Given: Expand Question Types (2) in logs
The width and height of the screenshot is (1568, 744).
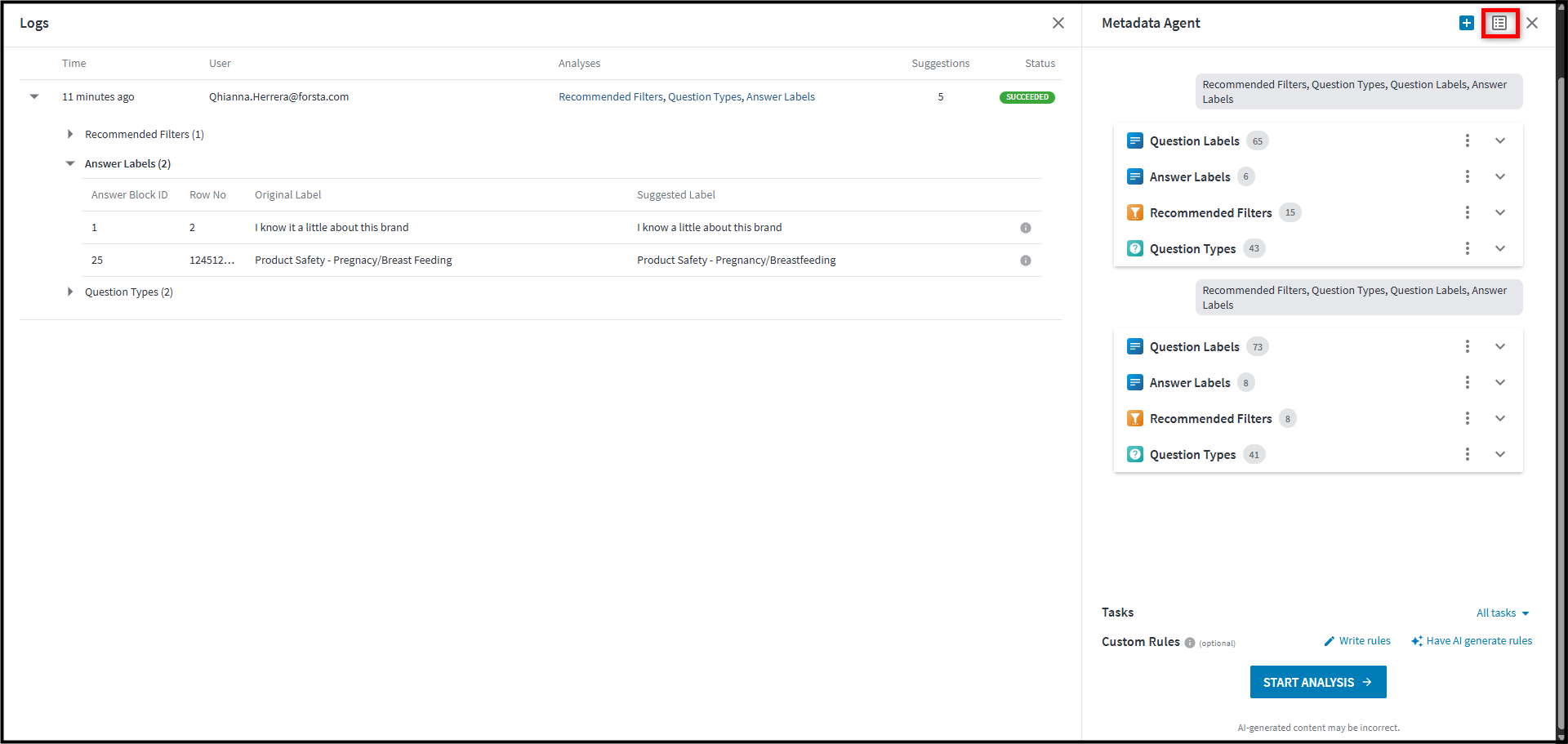Looking at the screenshot, I should 70,292.
